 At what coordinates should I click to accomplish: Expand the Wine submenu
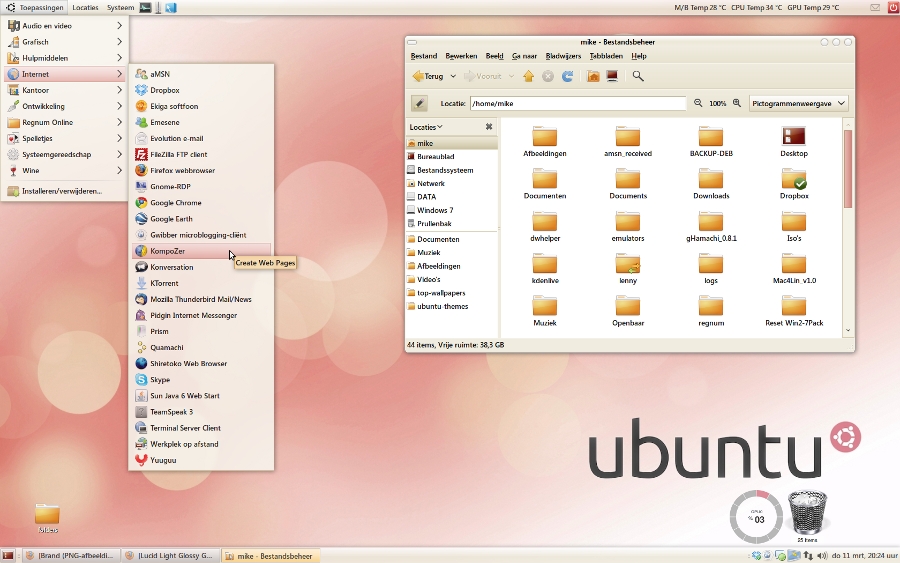click(65, 170)
